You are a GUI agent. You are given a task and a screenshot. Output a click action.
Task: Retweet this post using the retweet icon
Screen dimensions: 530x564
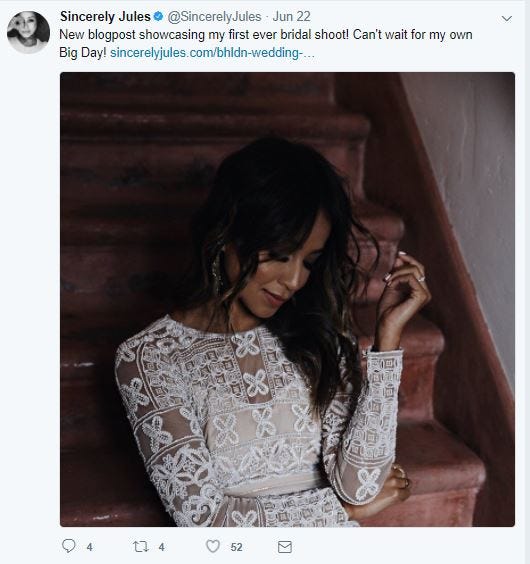coord(141,547)
